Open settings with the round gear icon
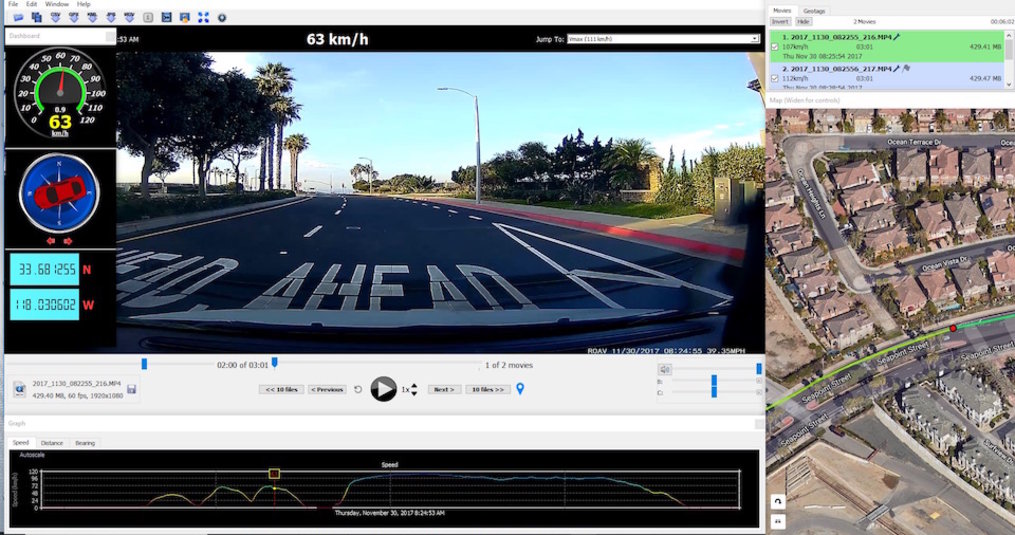This screenshot has width=1015, height=535. click(x=222, y=17)
